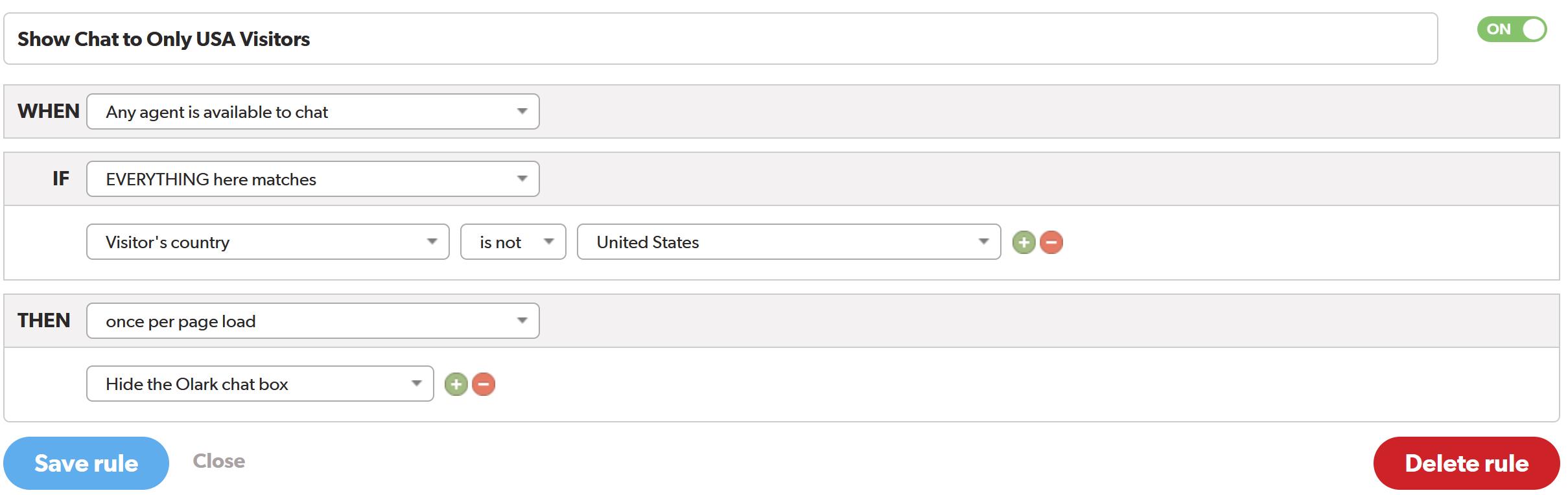1568x495 pixels.
Task: Remove the Hide chat box action with red minus
Action: (483, 384)
